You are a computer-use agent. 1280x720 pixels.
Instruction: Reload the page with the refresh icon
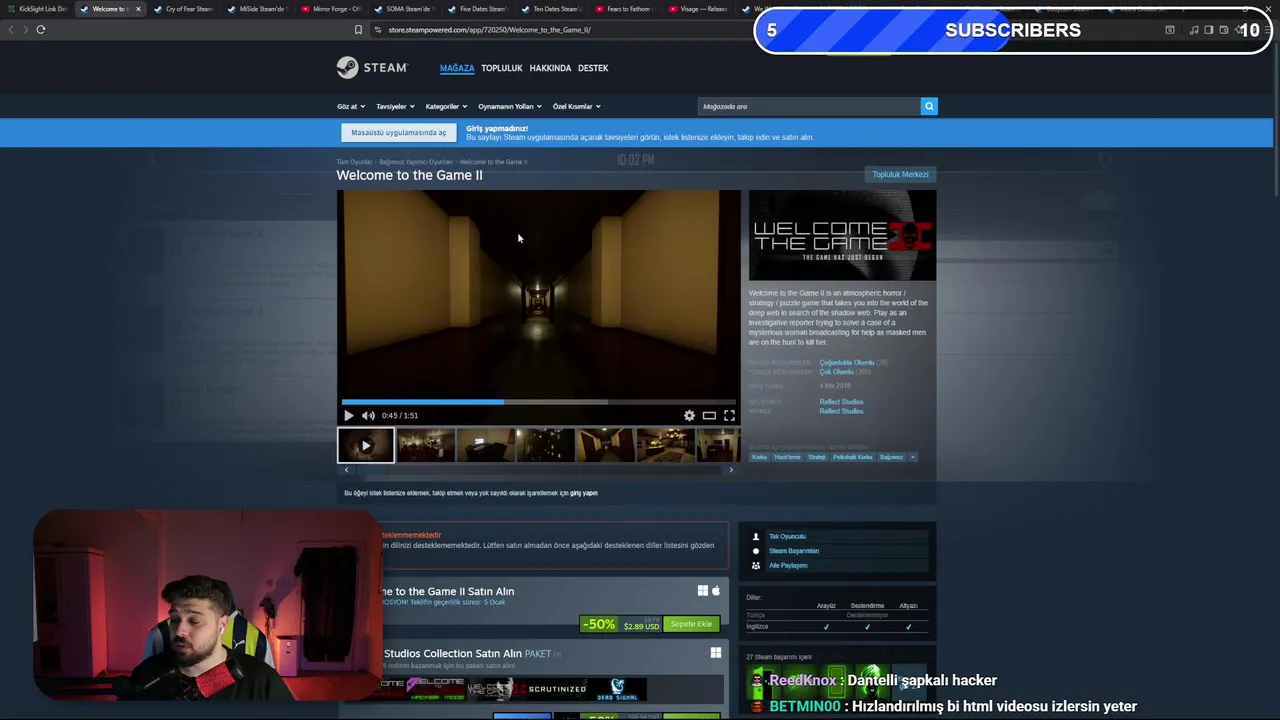[41, 29]
